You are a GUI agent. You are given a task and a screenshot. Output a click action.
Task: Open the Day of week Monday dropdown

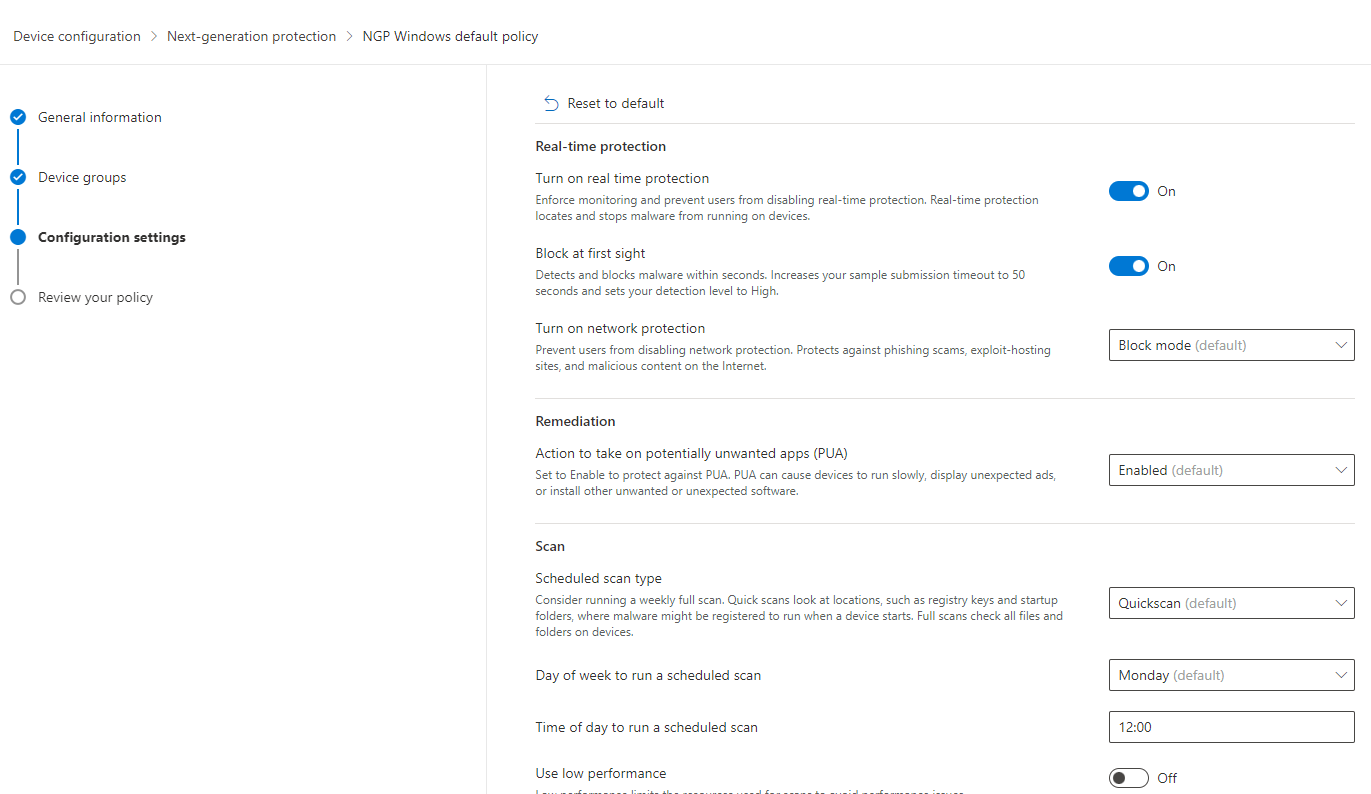[1232, 675]
